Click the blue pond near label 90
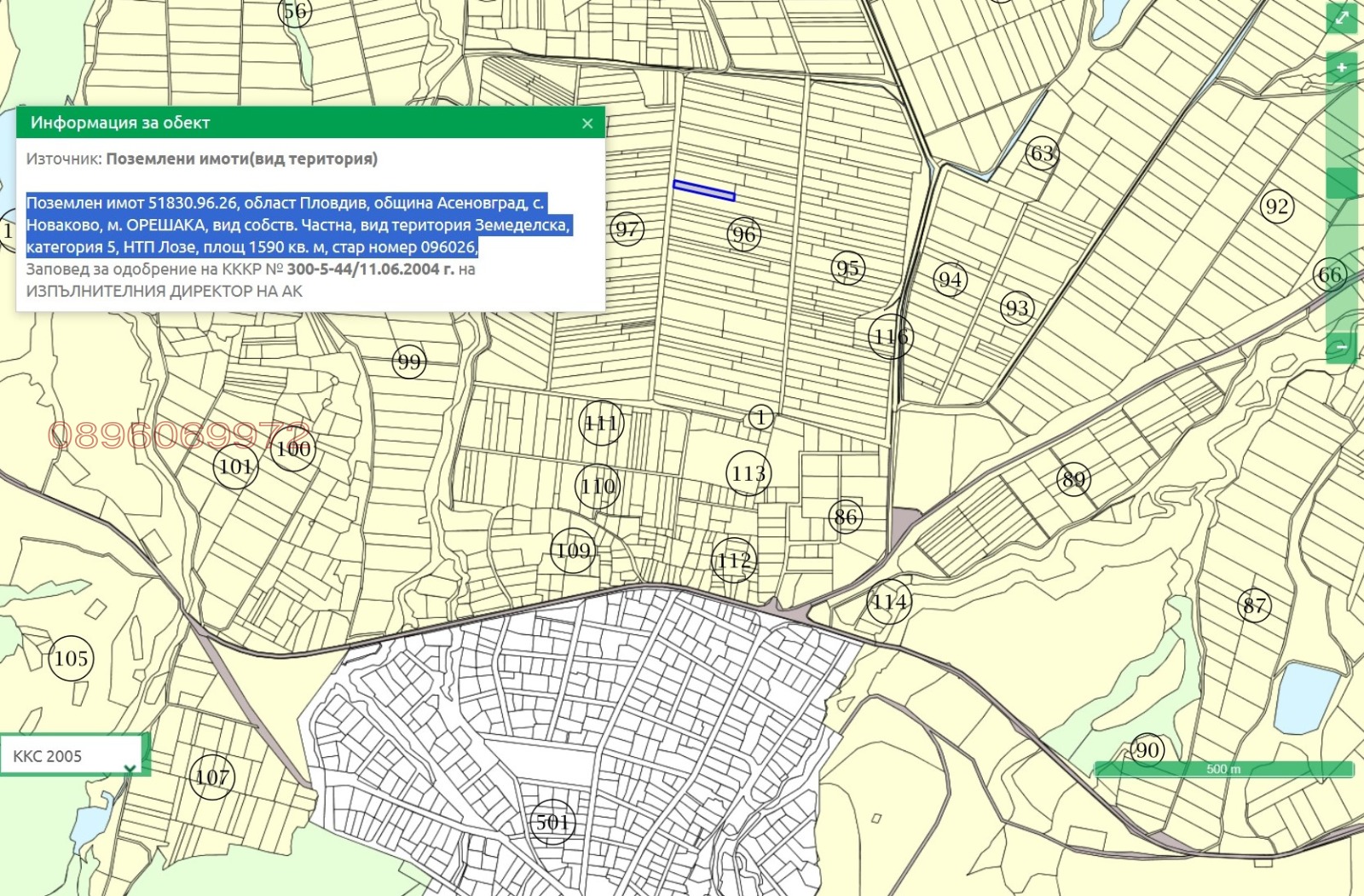Image resolution: width=1364 pixels, height=896 pixels. tap(1307, 697)
